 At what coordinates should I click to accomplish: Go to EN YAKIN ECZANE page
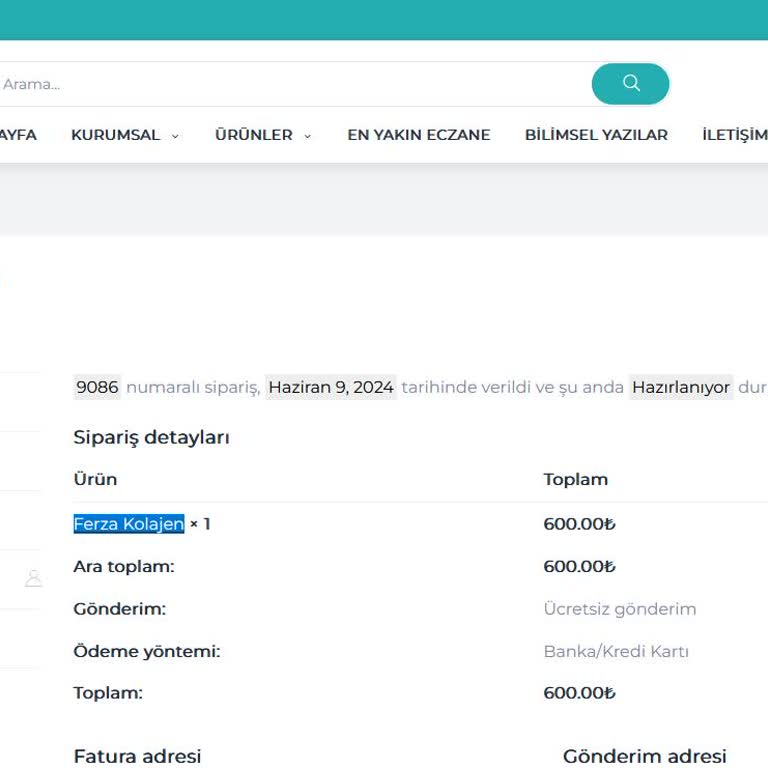click(x=418, y=135)
